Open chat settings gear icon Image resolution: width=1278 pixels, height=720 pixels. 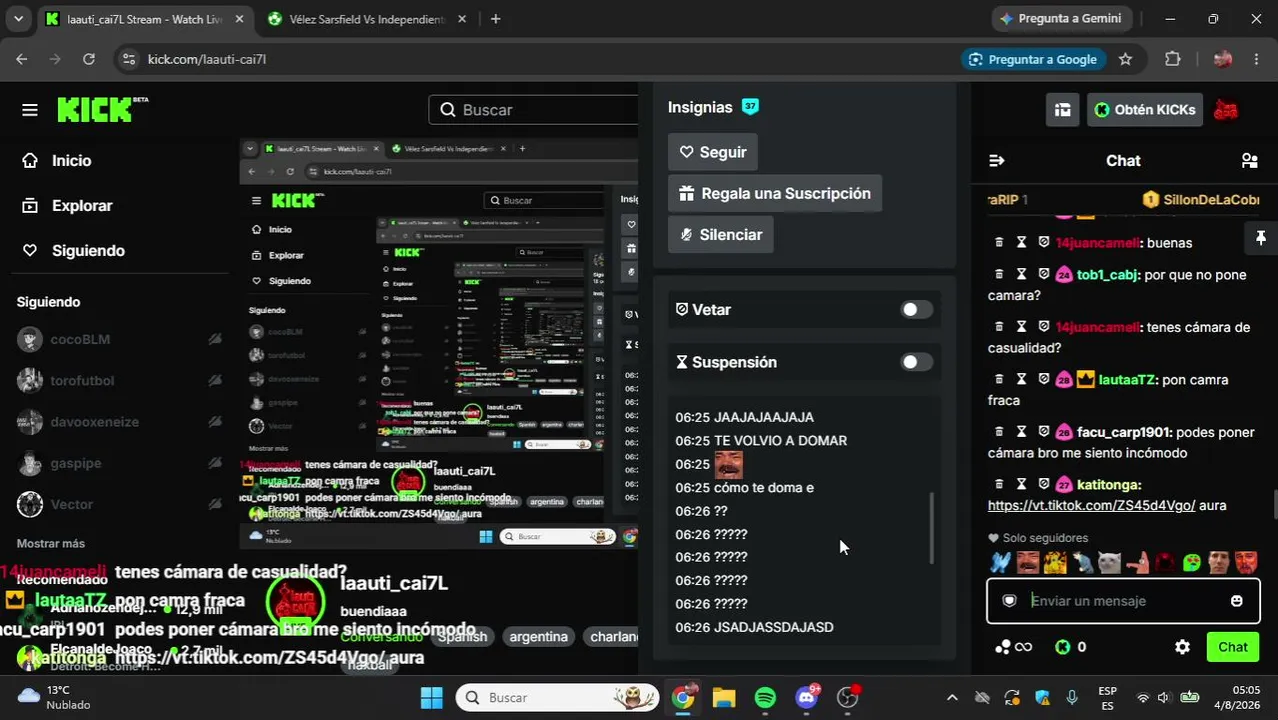pyautogui.click(x=1182, y=647)
